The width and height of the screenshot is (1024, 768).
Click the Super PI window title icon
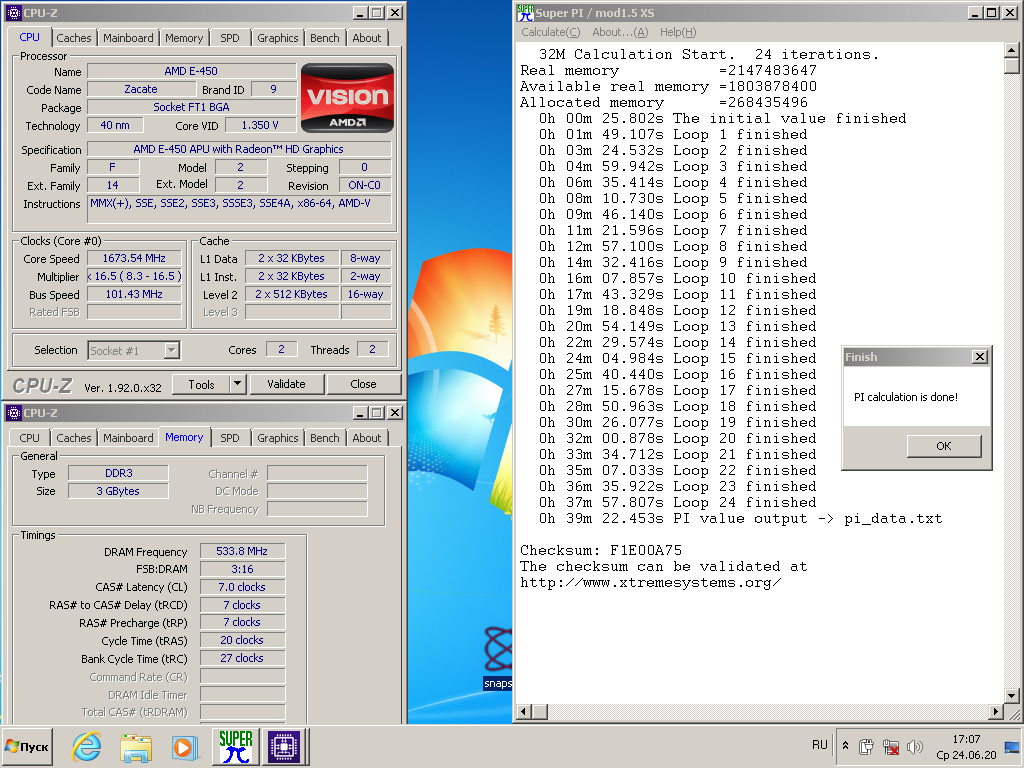[x=524, y=12]
